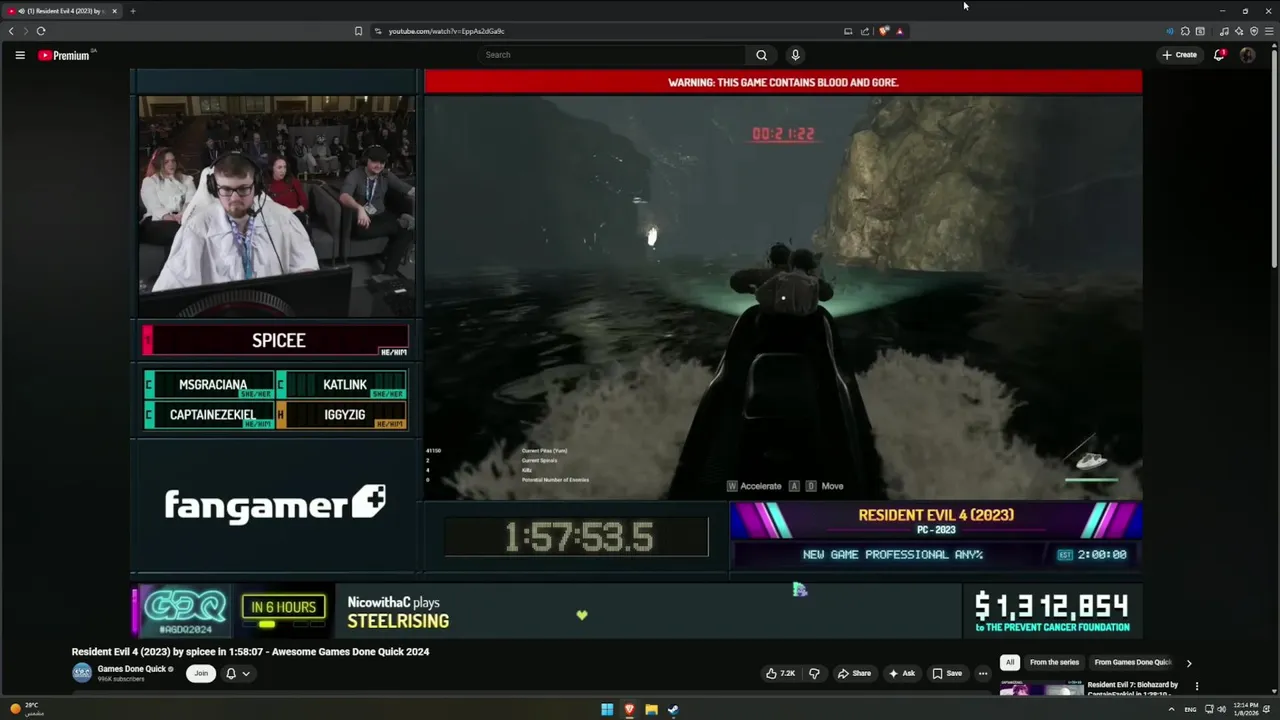Open the taskbar clock and date
This screenshot has height=720, width=1280.
coord(1246,709)
